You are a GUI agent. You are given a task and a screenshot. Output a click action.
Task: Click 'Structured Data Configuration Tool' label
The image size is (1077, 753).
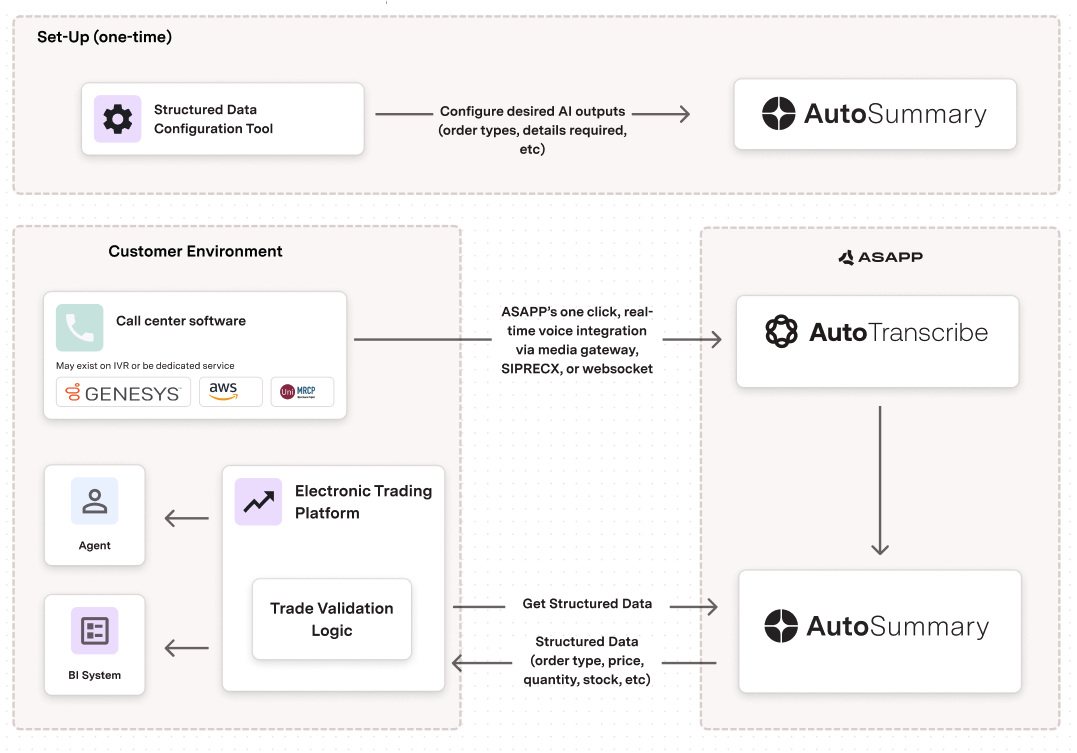pyautogui.click(x=213, y=119)
